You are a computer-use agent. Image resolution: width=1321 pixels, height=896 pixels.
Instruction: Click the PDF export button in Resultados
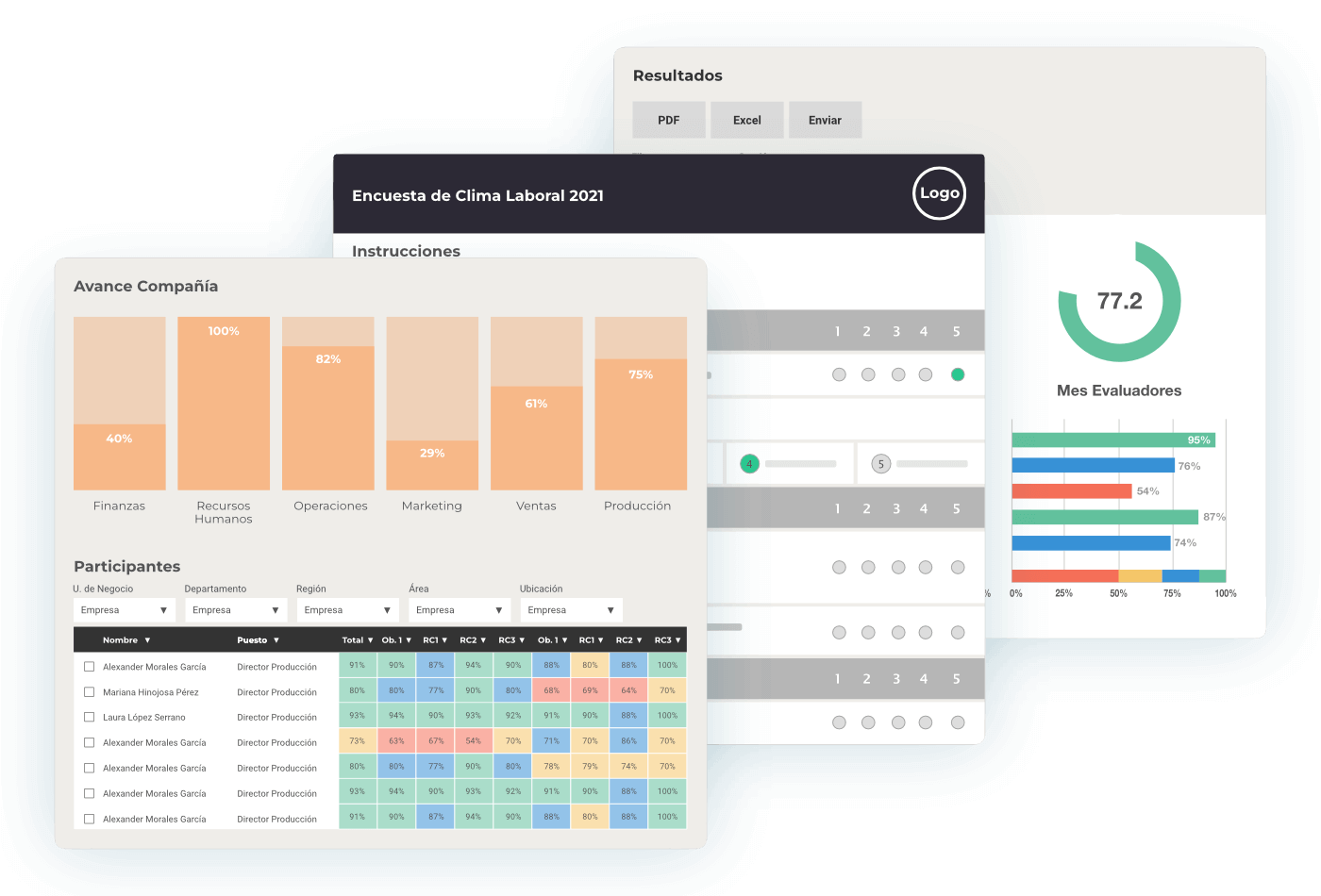point(668,120)
